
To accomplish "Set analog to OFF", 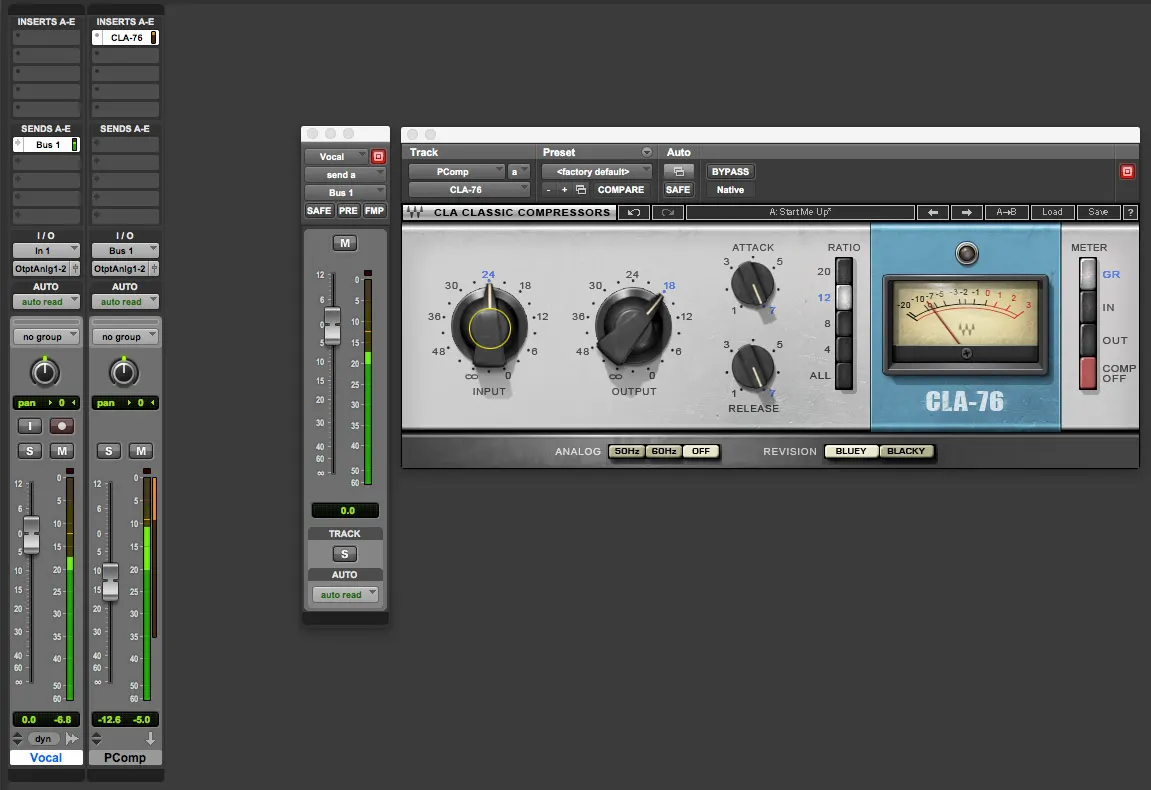I will [x=701, y=451].
